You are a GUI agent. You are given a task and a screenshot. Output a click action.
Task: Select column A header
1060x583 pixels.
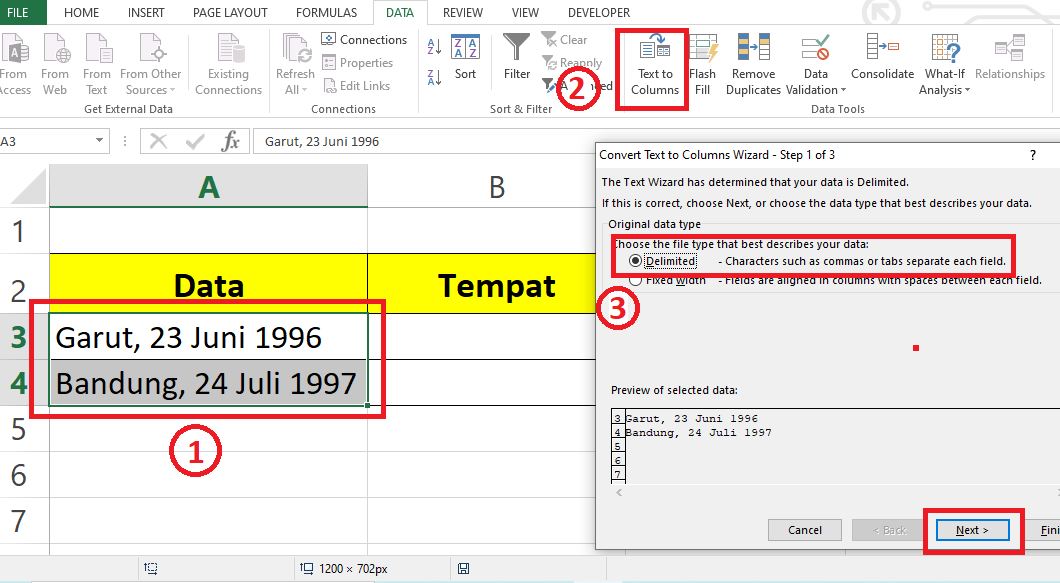(208, 186)
